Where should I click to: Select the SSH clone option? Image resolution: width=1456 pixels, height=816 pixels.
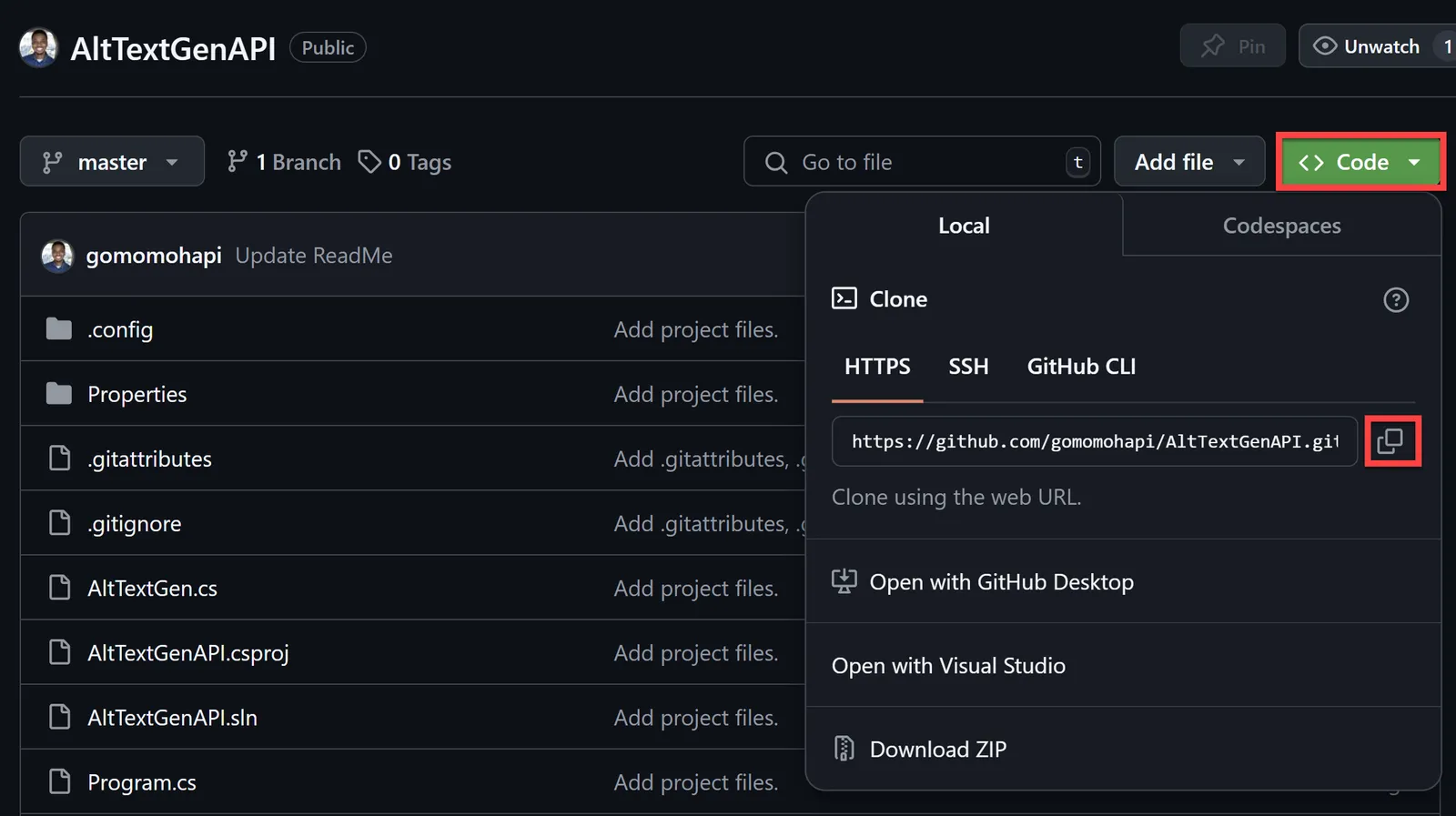click(x=968, y=367)
